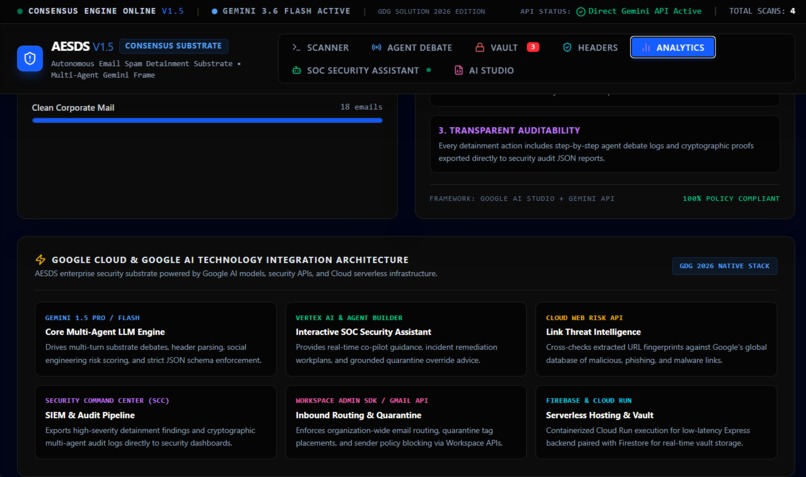806x477 pixels.
Task: Click the yellow lightning bolt icon beside Google Cloud heading
Action: (40, 260)
